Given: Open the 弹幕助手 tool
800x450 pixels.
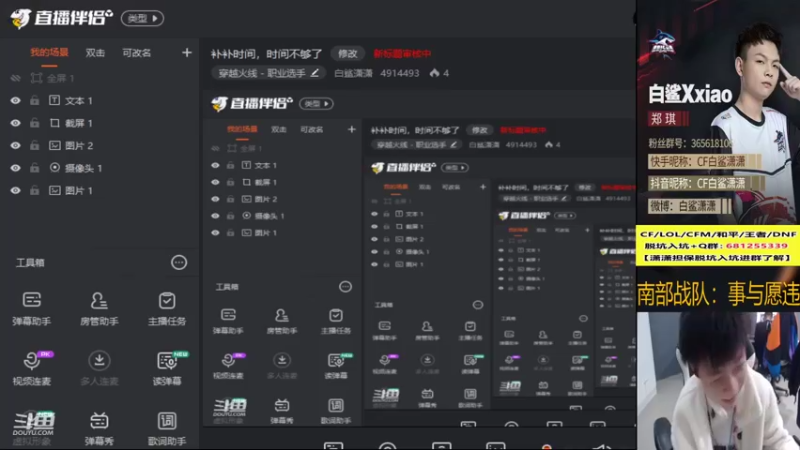Looking at the screenshot, I should 32,308.
